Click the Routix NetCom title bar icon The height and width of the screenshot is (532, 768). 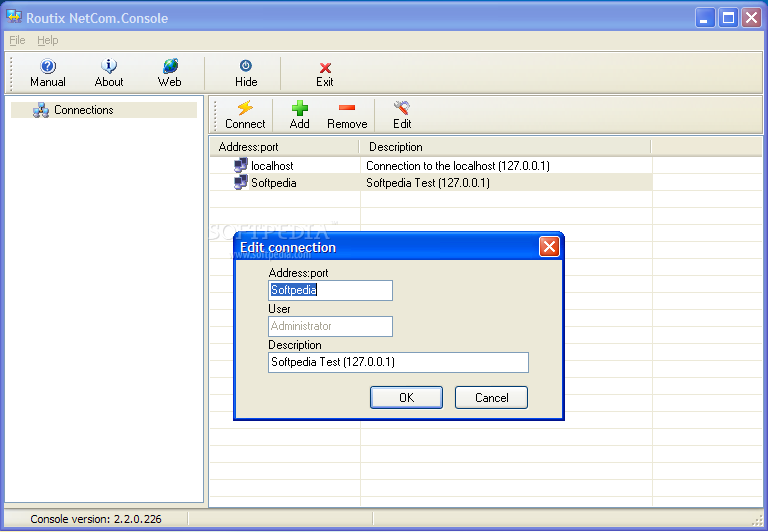pos(14,17)
